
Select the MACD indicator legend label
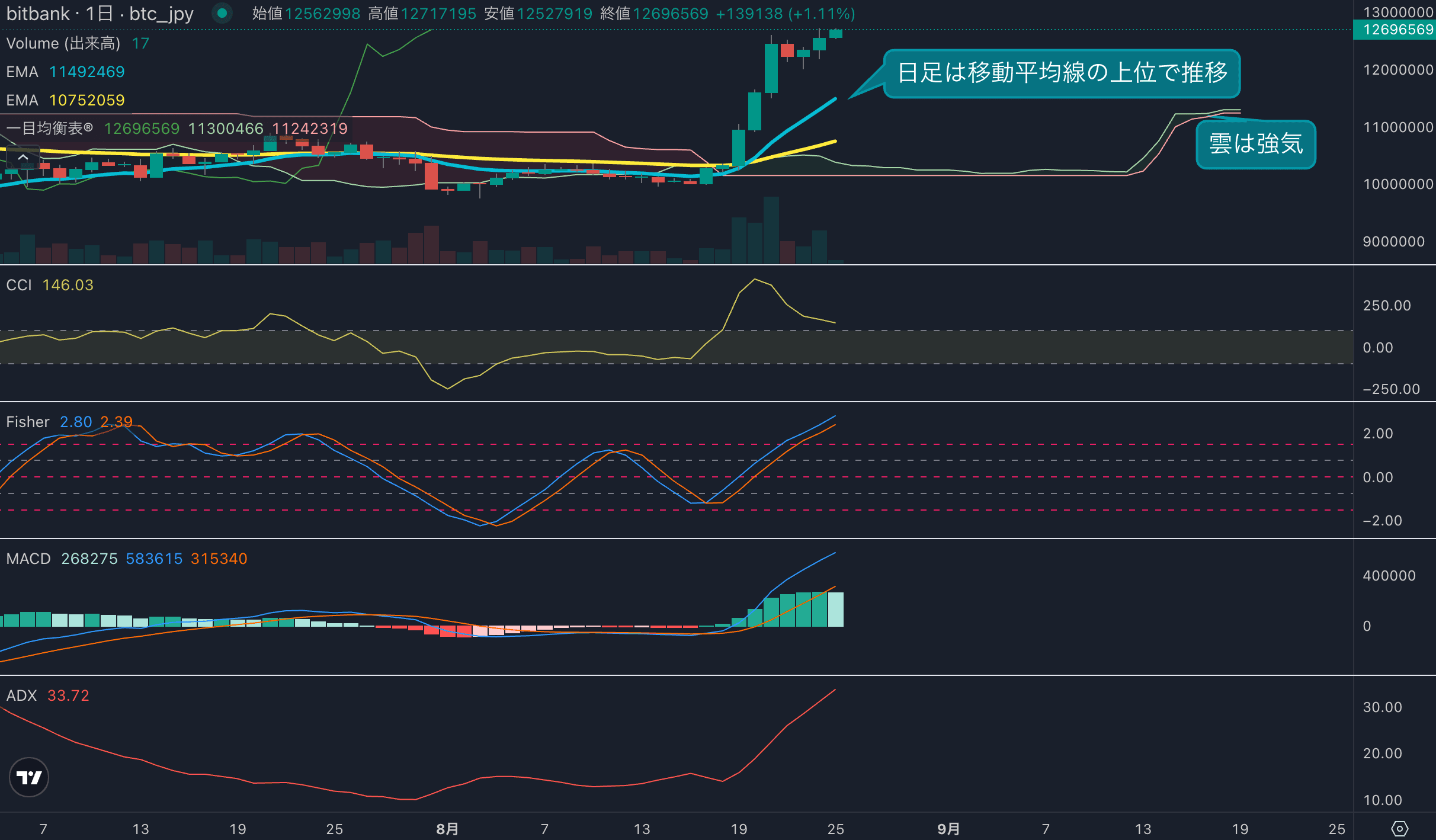(28, 559)
